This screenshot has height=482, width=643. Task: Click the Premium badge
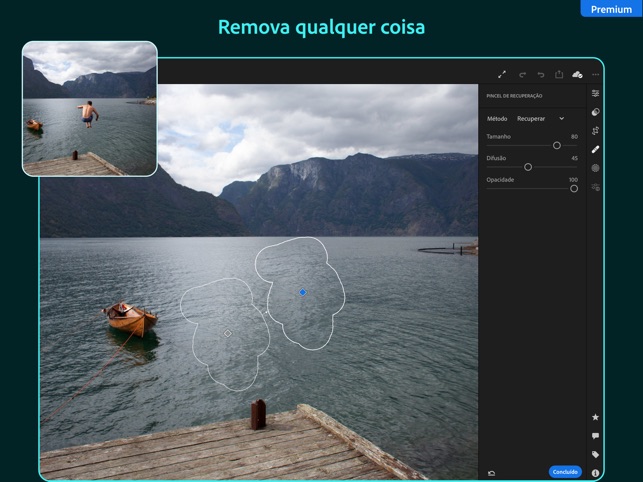point(611,9)
